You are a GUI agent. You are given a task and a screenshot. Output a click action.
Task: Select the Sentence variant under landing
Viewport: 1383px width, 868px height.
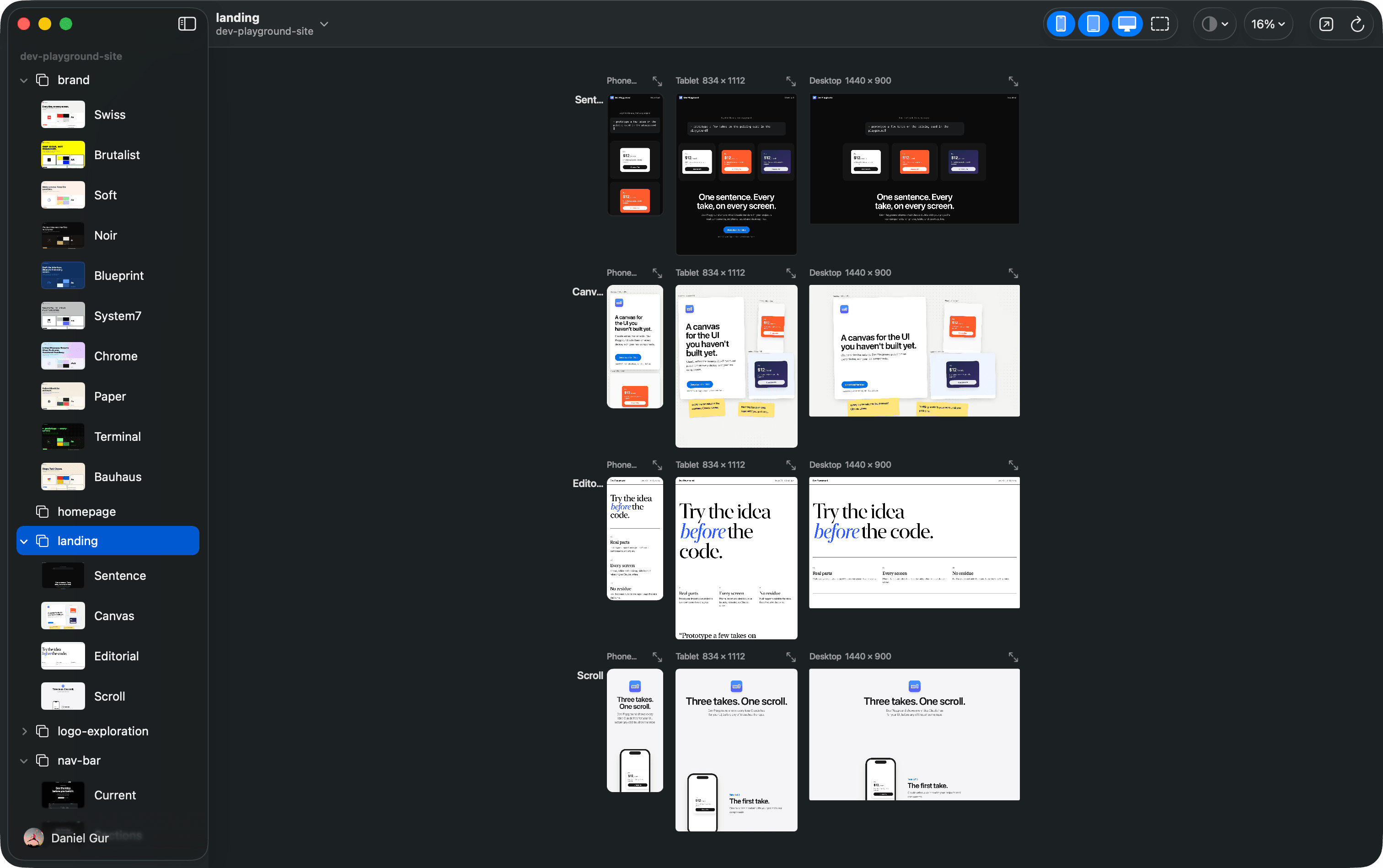[x=108, y=575]
